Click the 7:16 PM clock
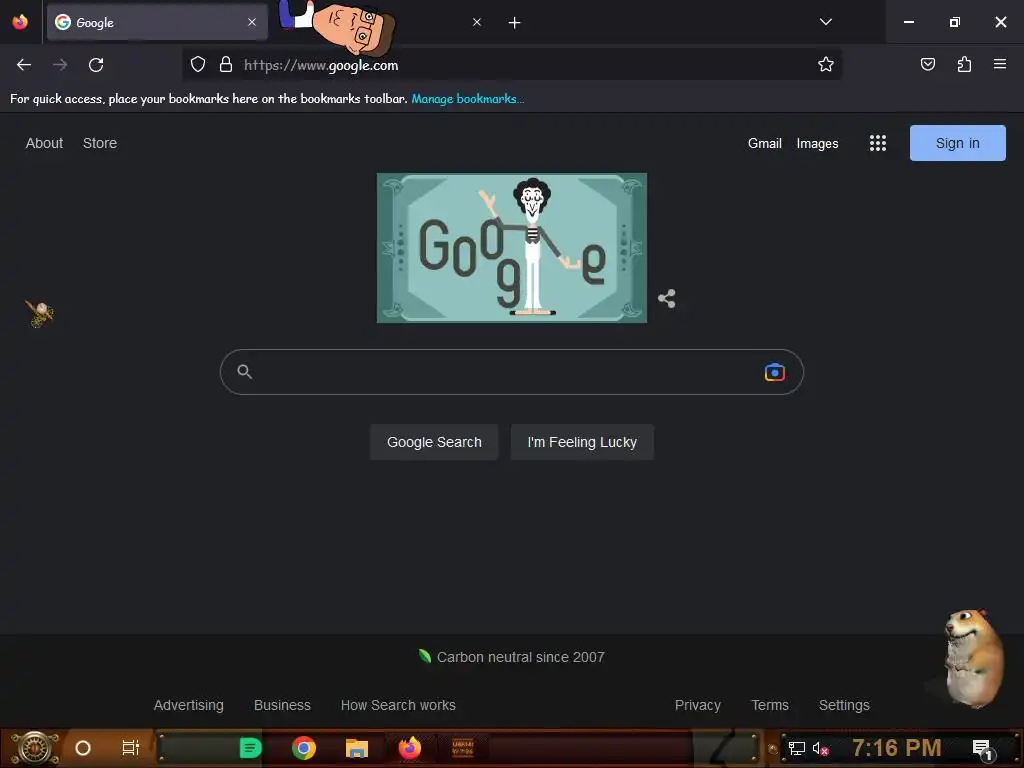 pyautogui.click(x=897, y=748)
